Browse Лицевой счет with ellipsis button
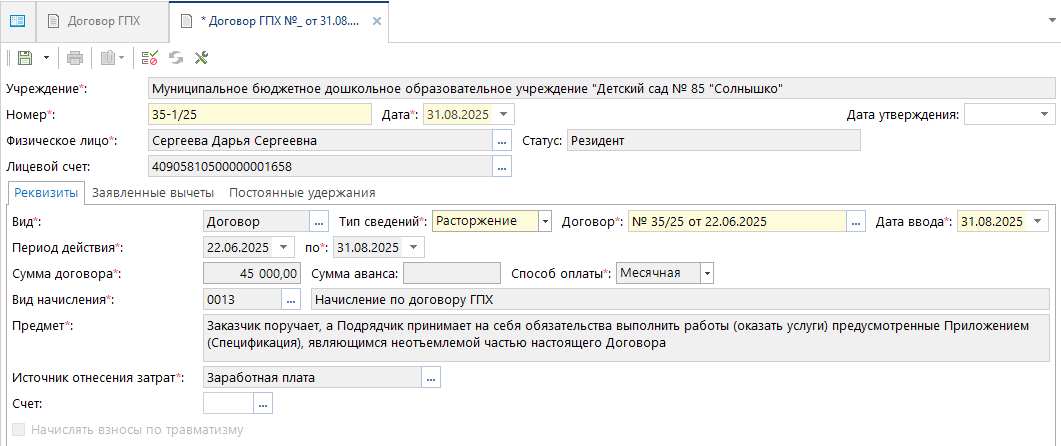Image resolution: width=1061 pixels, height=446 pixels. (501, 166)
